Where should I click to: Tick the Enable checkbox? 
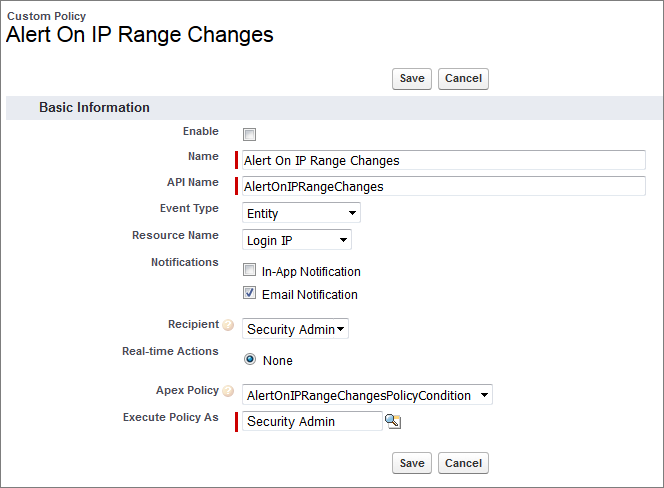click(249, 134)
